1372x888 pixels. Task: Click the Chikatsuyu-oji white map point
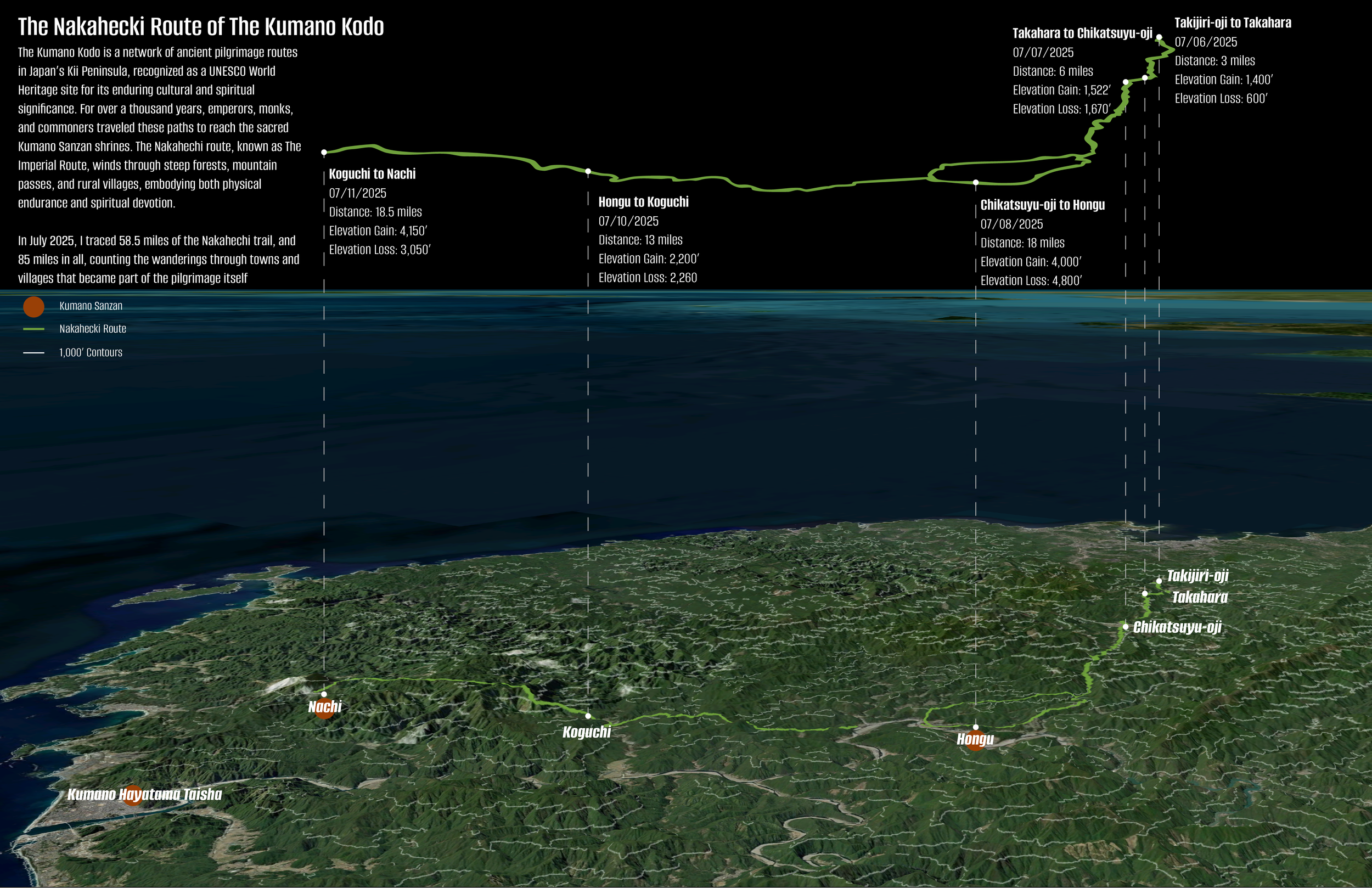1125,626
